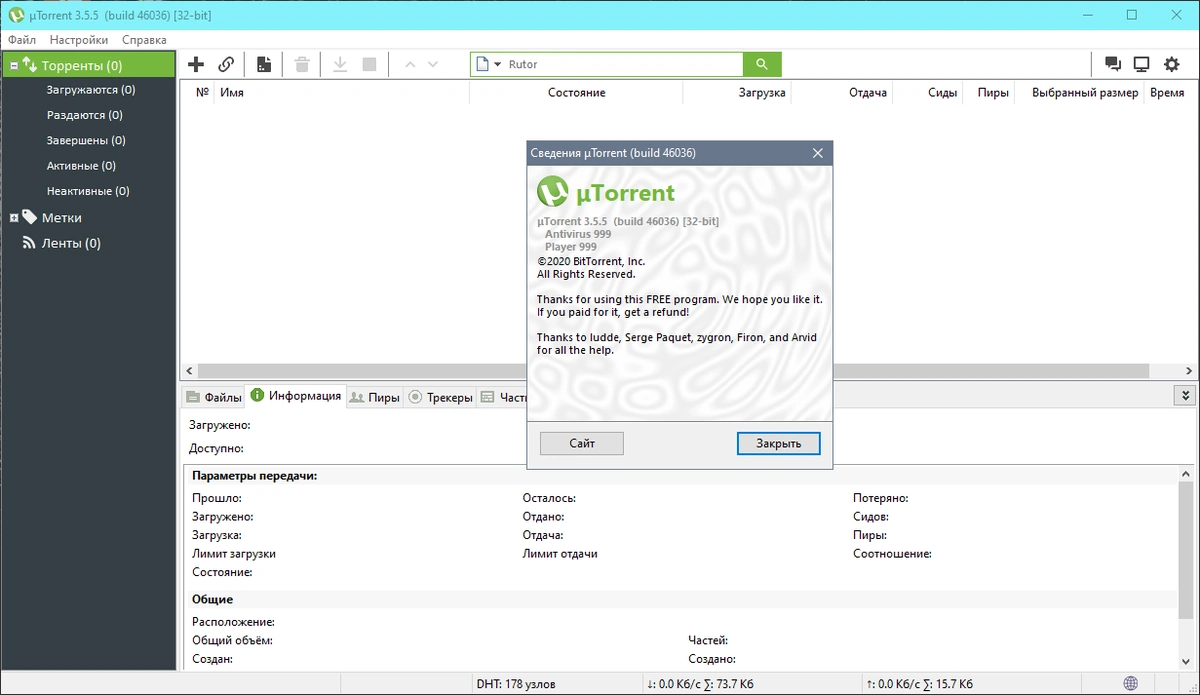The image size is (1200, 695).
Task: Collapse the detail pane with the chevron button
Action: [x=1185, y=396]
